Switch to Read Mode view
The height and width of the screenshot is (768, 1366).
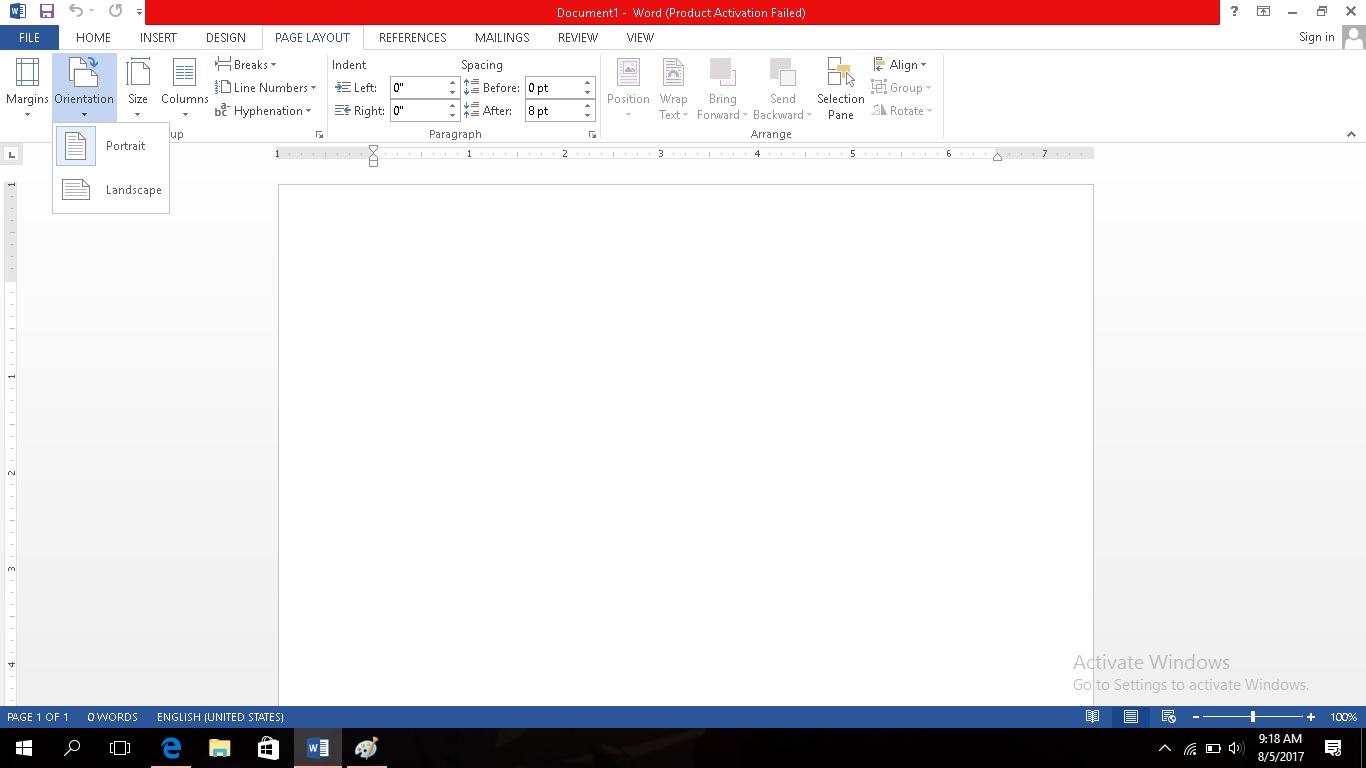click(x=1093, y=717)
